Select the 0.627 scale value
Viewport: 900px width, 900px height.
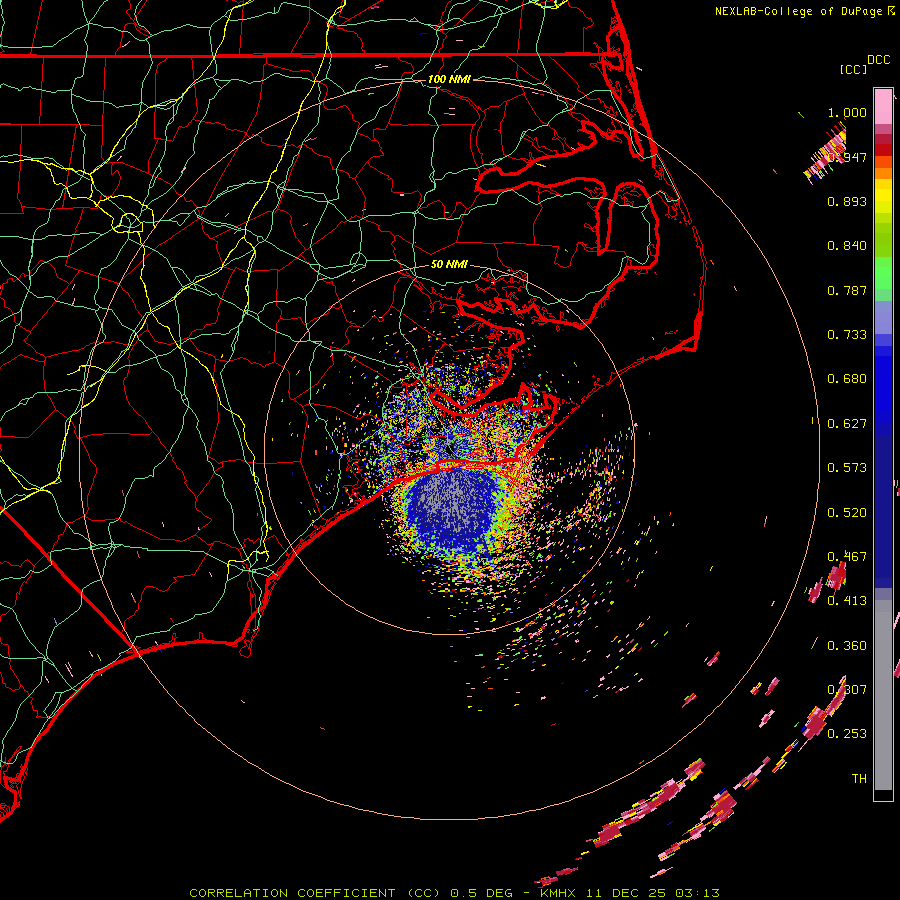[847, 424]
